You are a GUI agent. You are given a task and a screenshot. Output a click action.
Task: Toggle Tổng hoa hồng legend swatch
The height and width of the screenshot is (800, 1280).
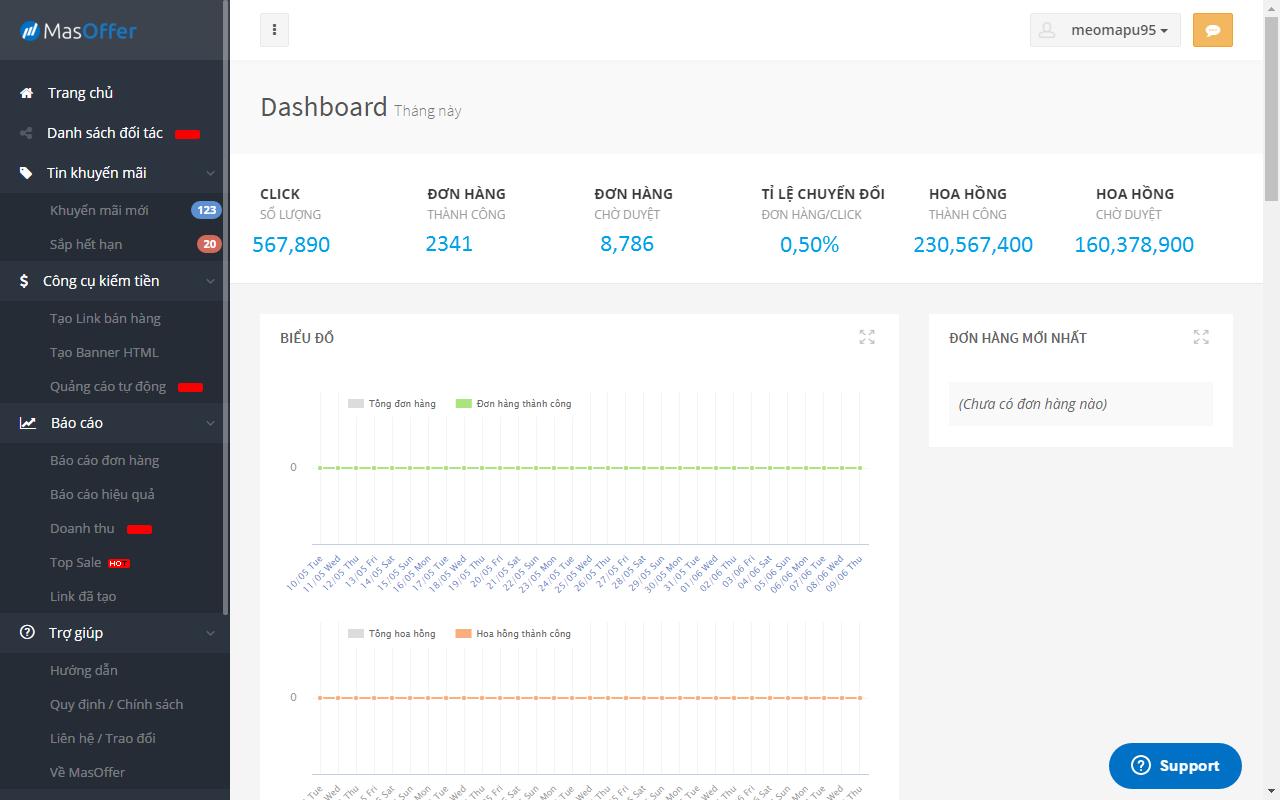pos(356,634)
